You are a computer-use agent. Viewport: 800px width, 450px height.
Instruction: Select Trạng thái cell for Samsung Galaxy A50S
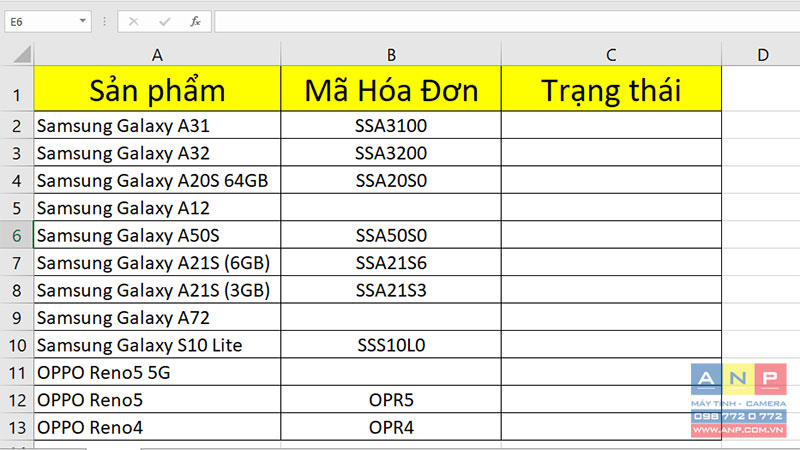point(611,235)
